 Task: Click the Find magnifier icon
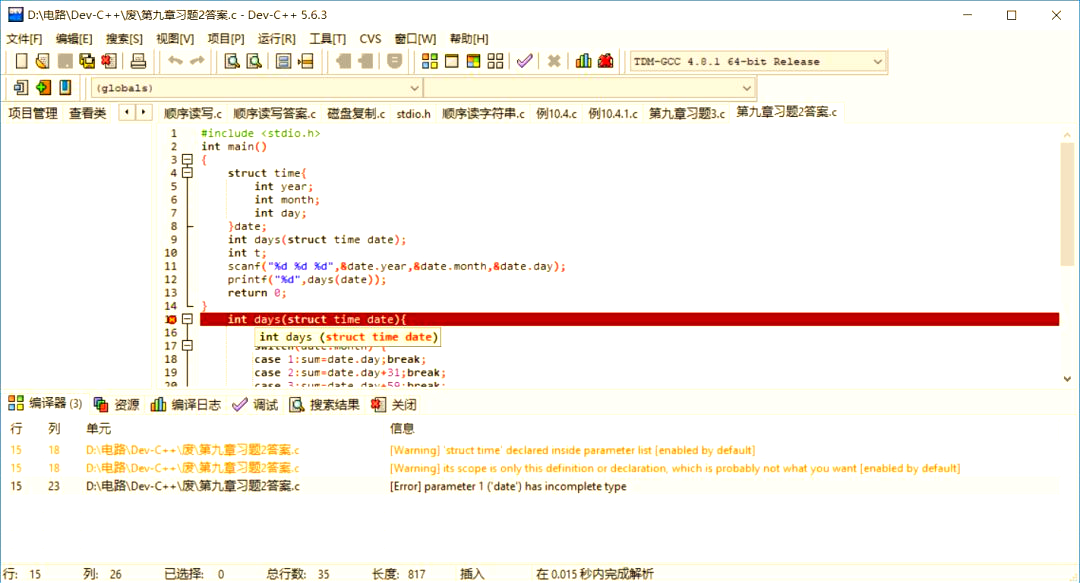[232, 61]
